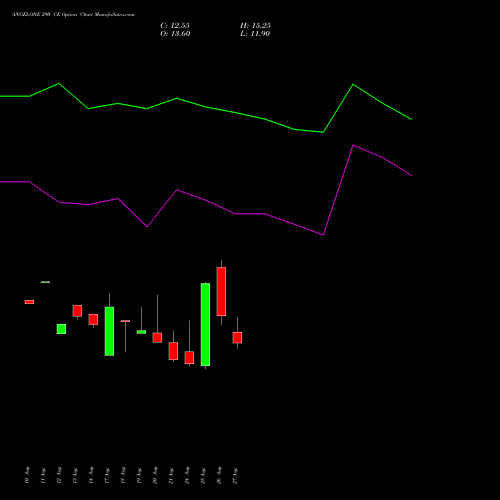
Task: Click the tall green candle above 17 Aug
Action: (x=109, y=331)
